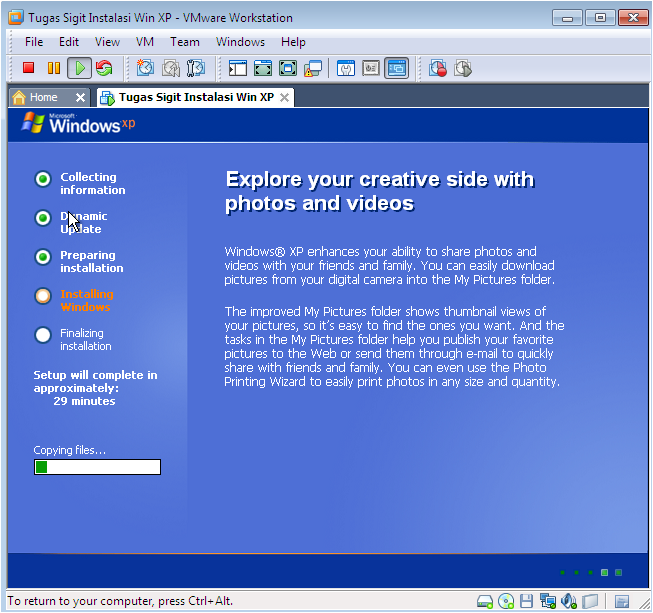Click the greyed Replay recording icon

click(x=463, y=68)
